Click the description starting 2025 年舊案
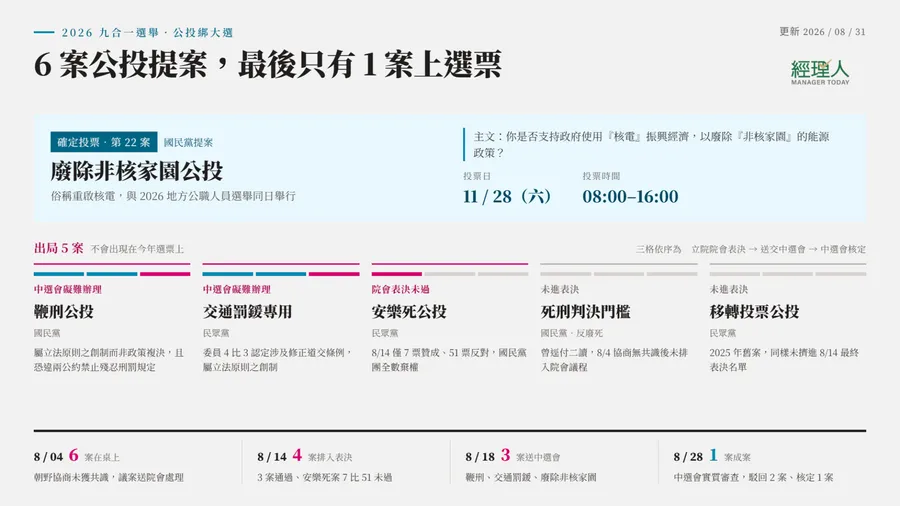 (x=784, y=360)
